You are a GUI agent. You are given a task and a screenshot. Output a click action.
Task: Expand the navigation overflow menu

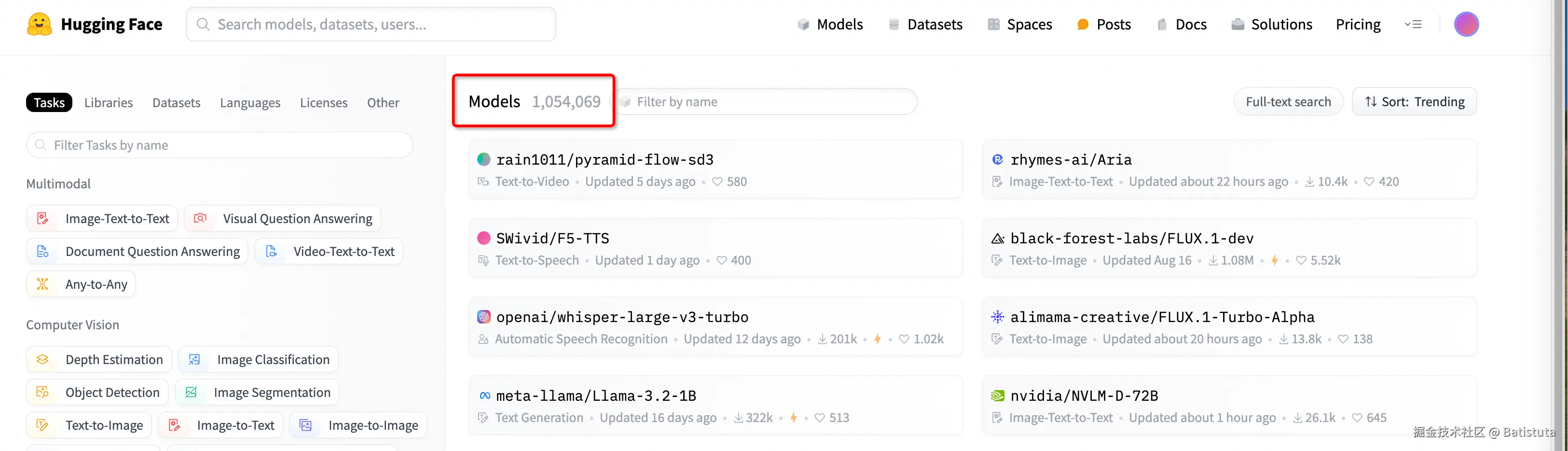(x=1414, y=24)
